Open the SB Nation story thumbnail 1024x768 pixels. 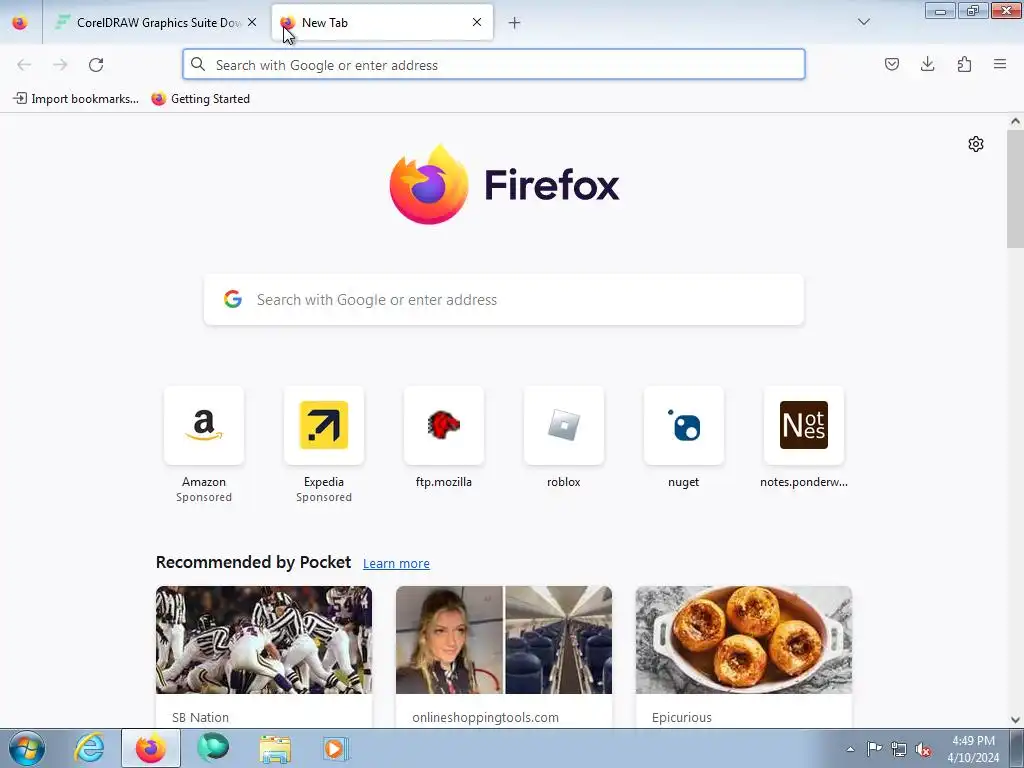point(264,639)
